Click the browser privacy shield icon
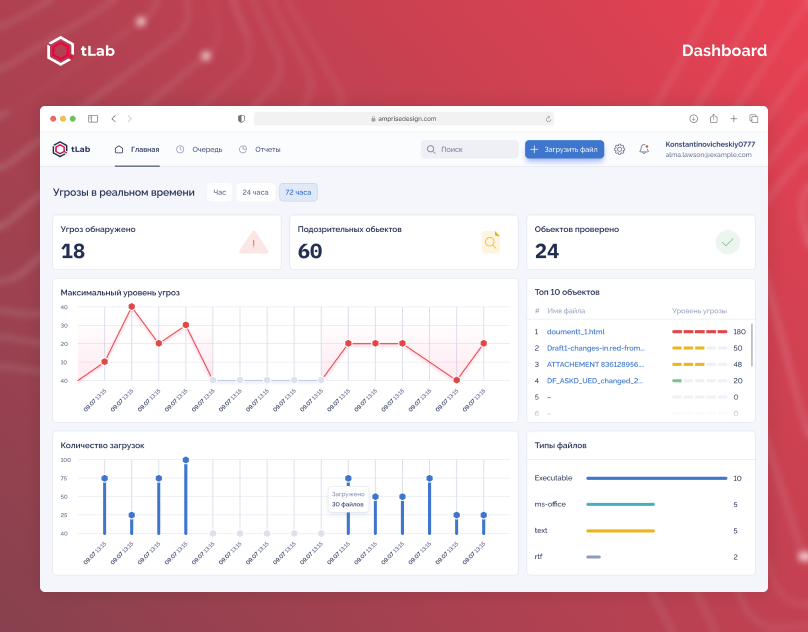Viewport: 808px width, 632px height. coord(241,118)
